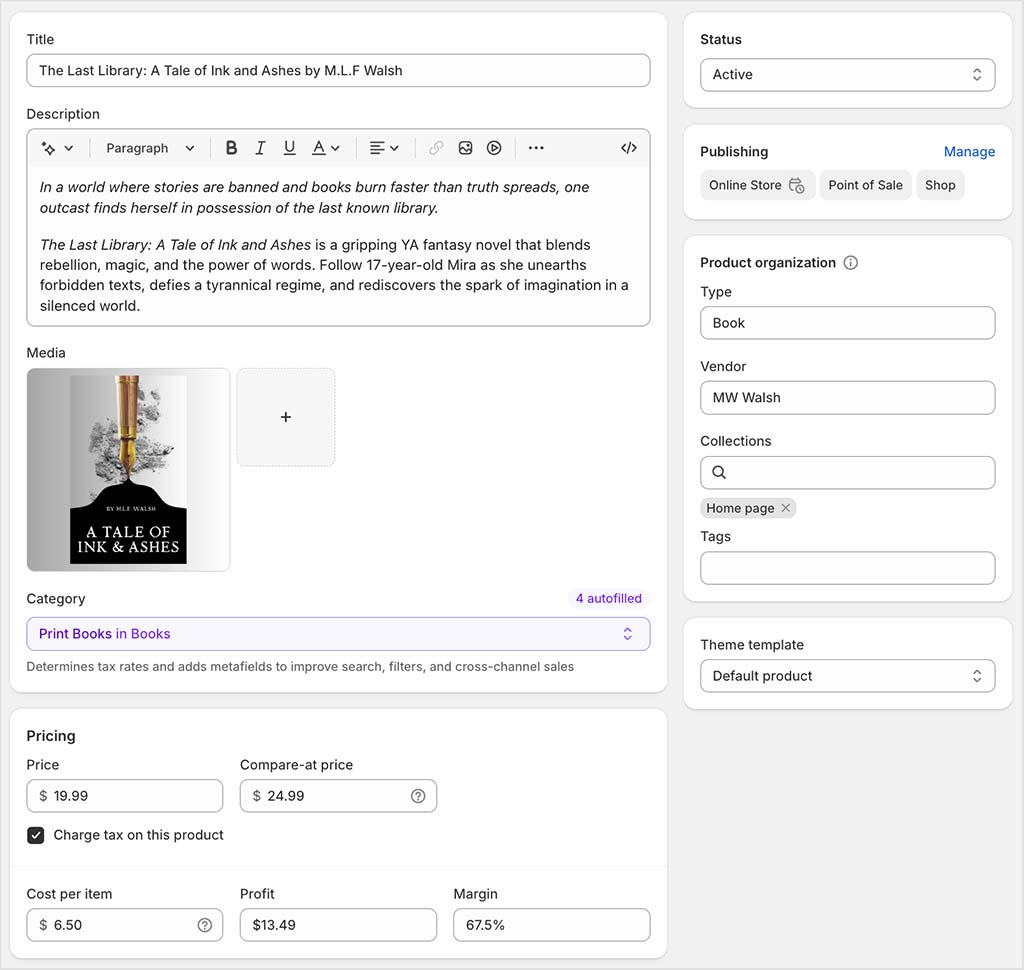Select the book cover media thumbnail

(x=128, y=470)
